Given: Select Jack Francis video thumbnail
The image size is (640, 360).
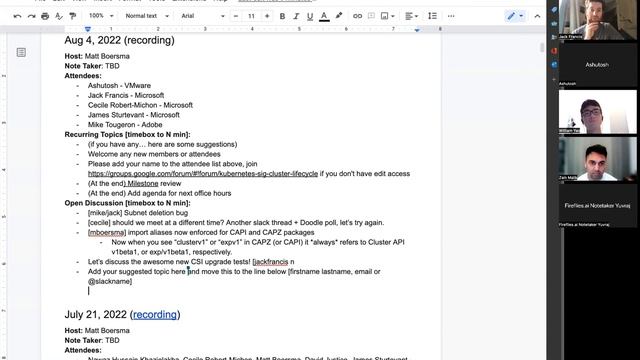Looking at the screenshot, I should 597,20.
